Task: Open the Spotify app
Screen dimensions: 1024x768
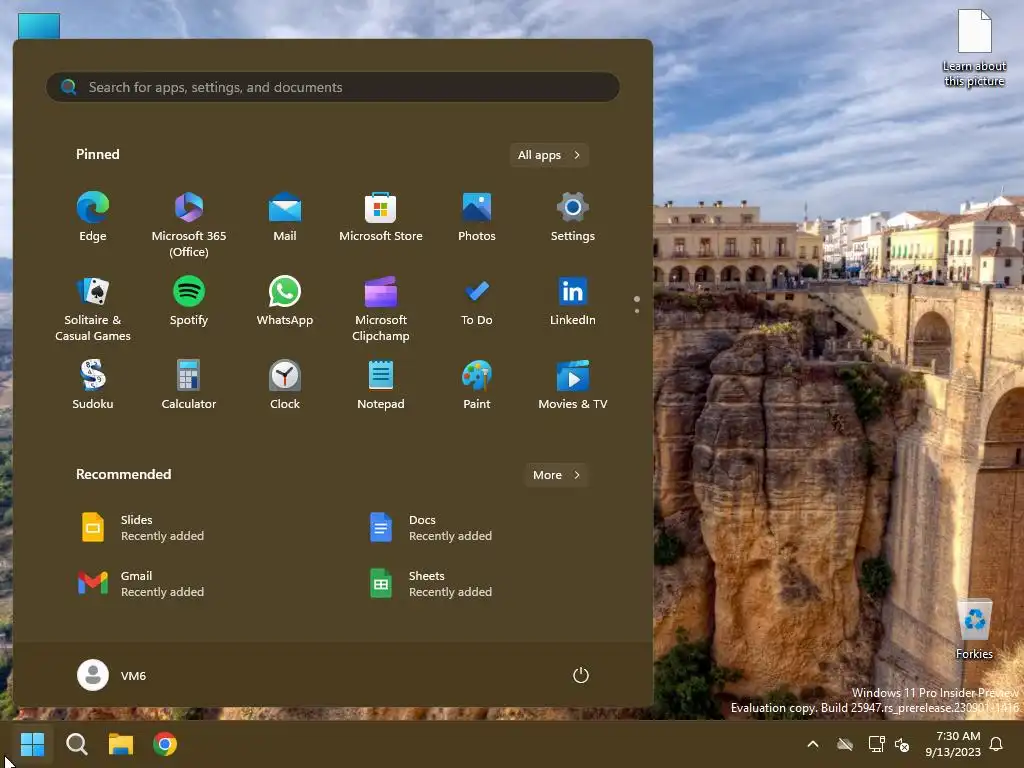Action: 189,302
